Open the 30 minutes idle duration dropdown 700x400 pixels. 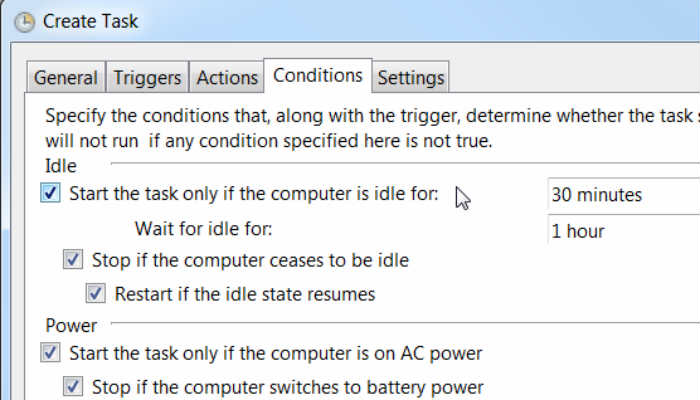[622, 195]
